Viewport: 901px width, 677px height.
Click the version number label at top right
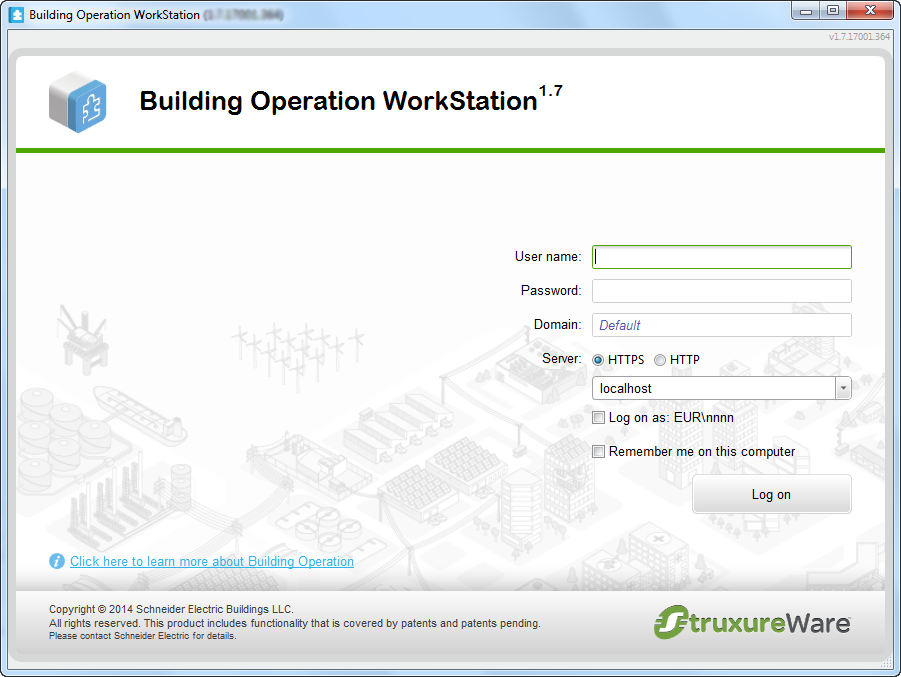point(859,37)
